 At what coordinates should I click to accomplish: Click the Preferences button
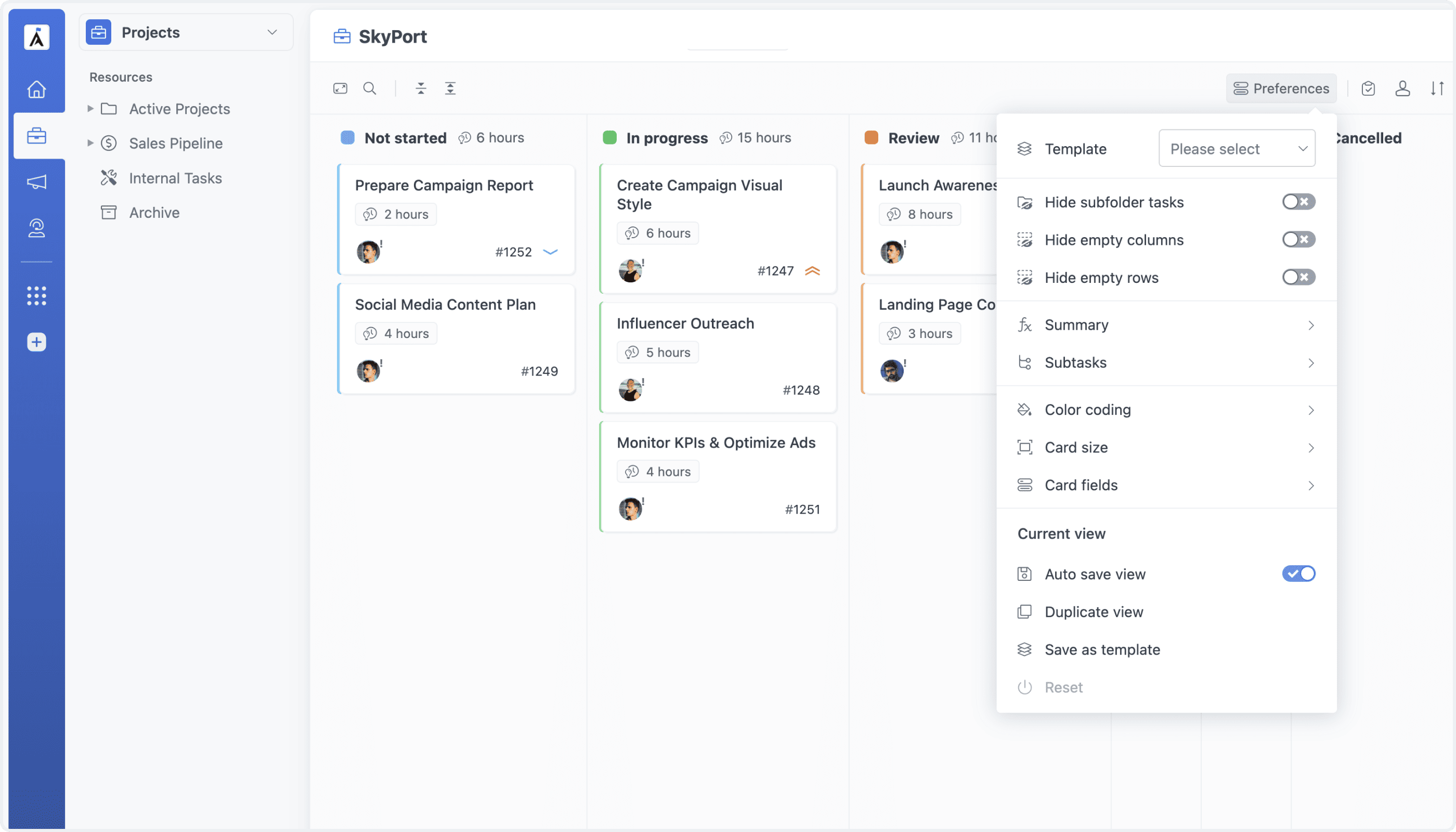(1281, 88)
